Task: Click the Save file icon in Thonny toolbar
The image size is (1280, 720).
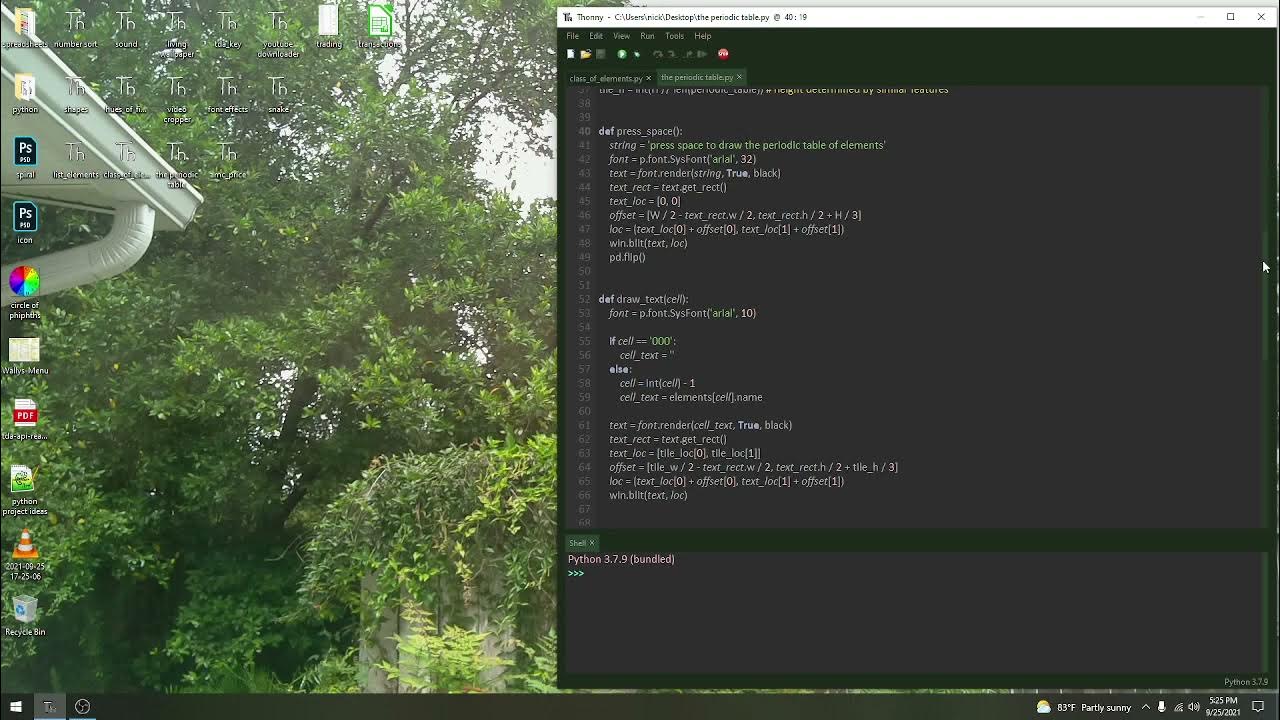Action: 600,54
